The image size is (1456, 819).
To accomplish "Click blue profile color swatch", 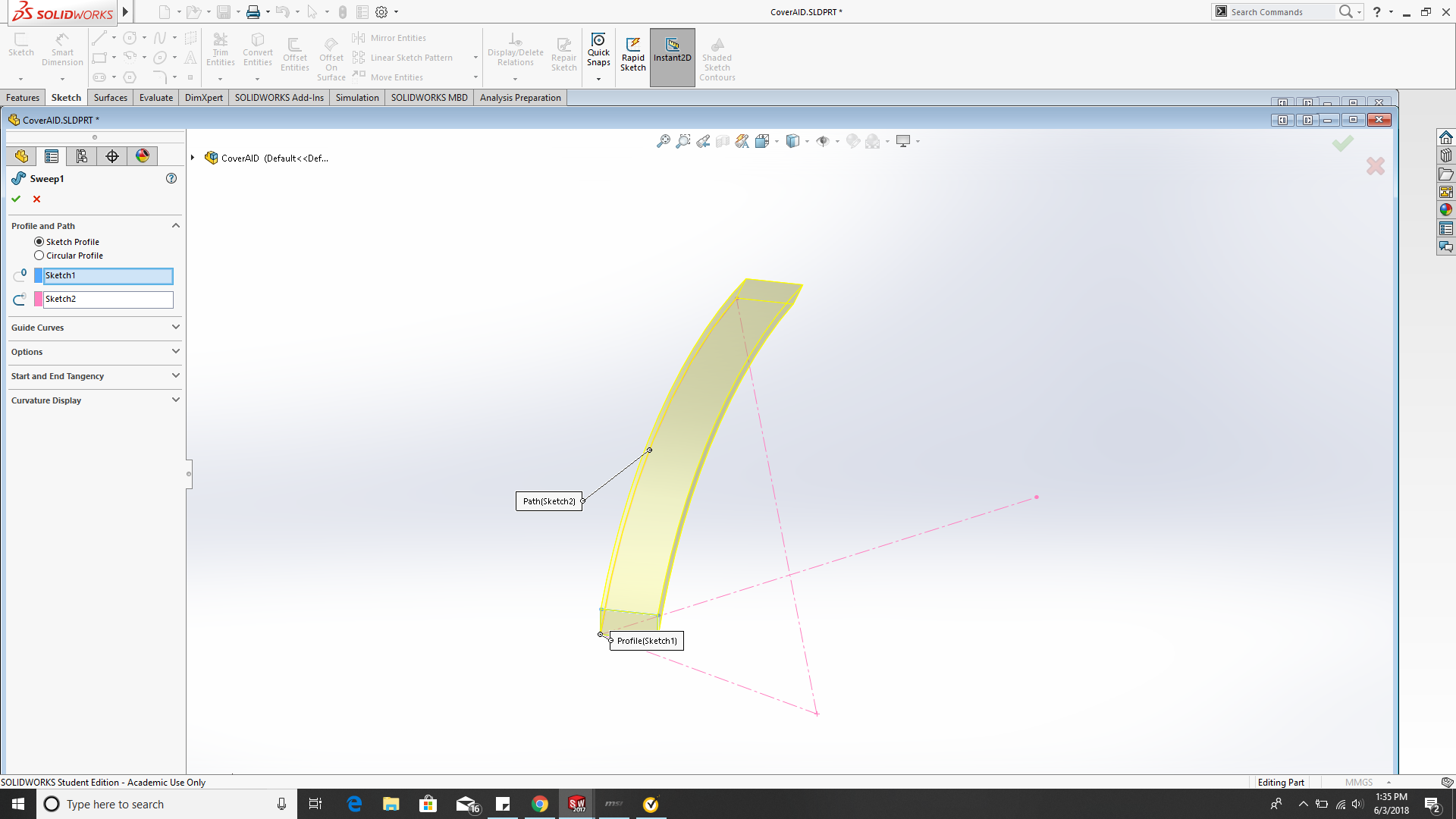I will 39,276.
